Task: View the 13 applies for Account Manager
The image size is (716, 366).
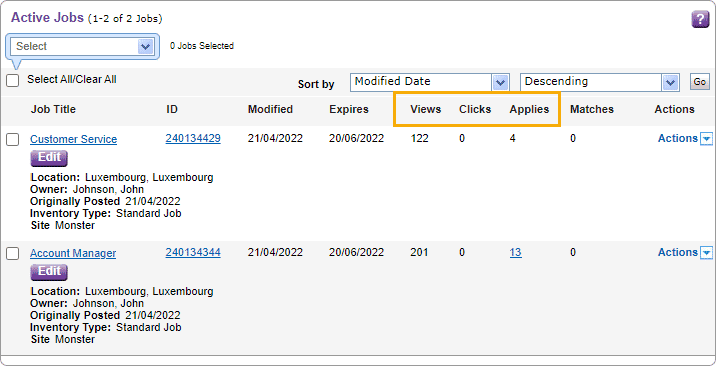Action: (x=516, y=252)
